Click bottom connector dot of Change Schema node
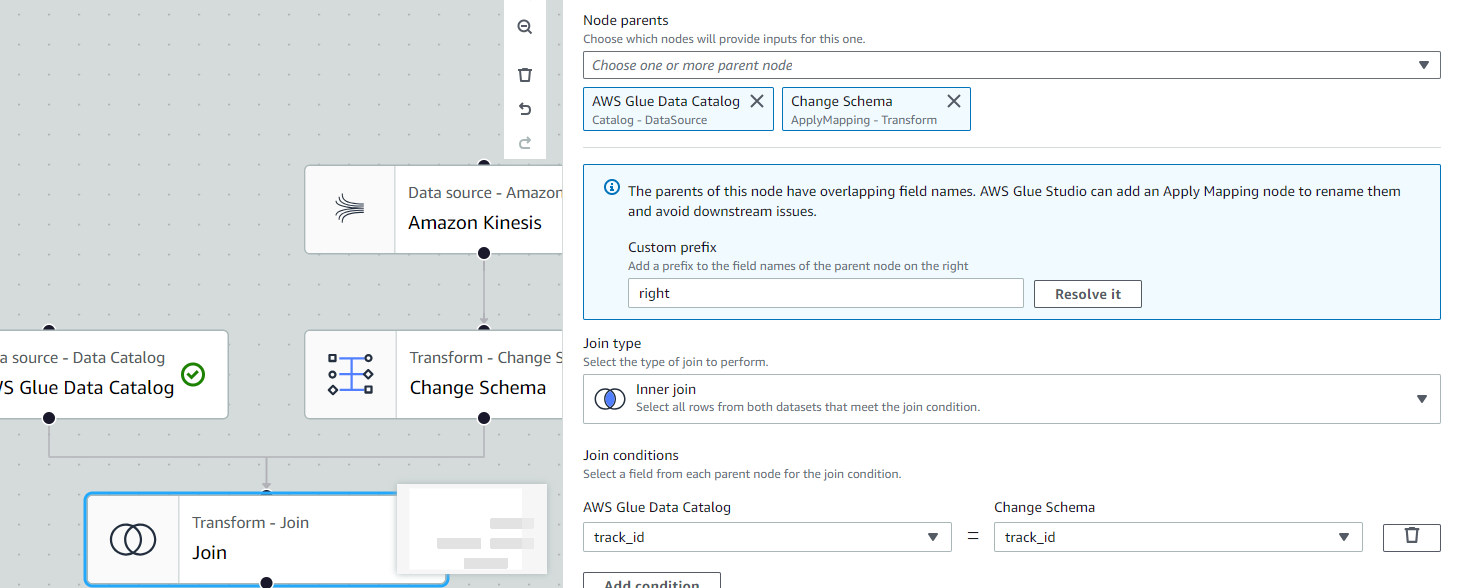The height and width of the screenshot is (588, 1457). click(x=484, y=418)
